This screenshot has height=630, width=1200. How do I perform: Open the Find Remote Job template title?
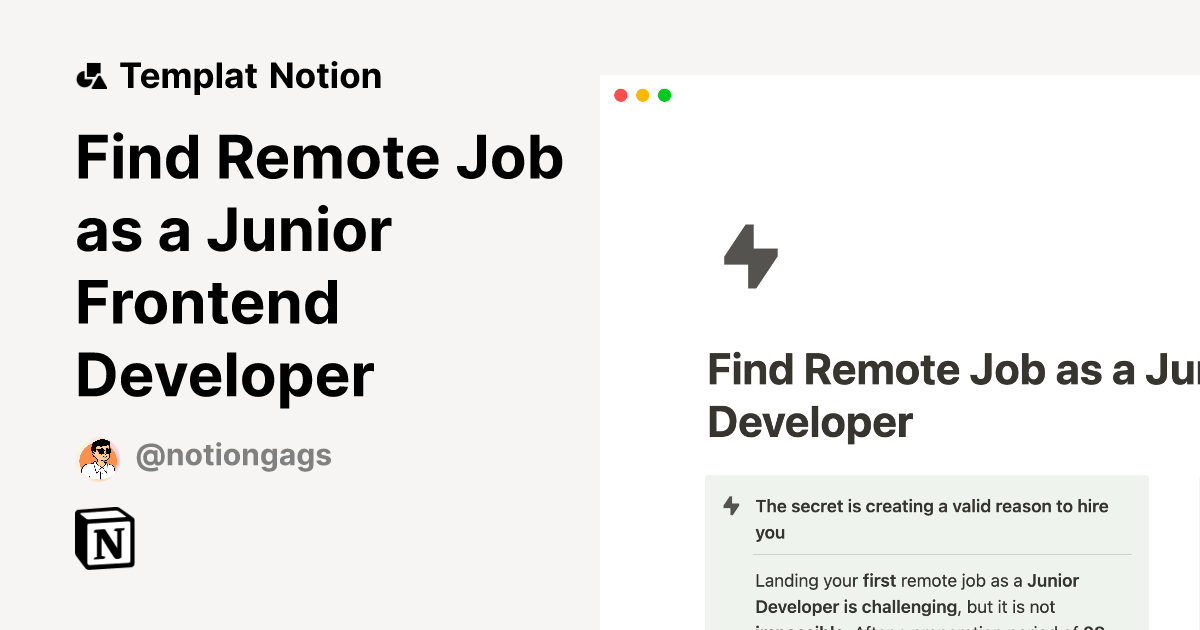[x=320, y=265]
